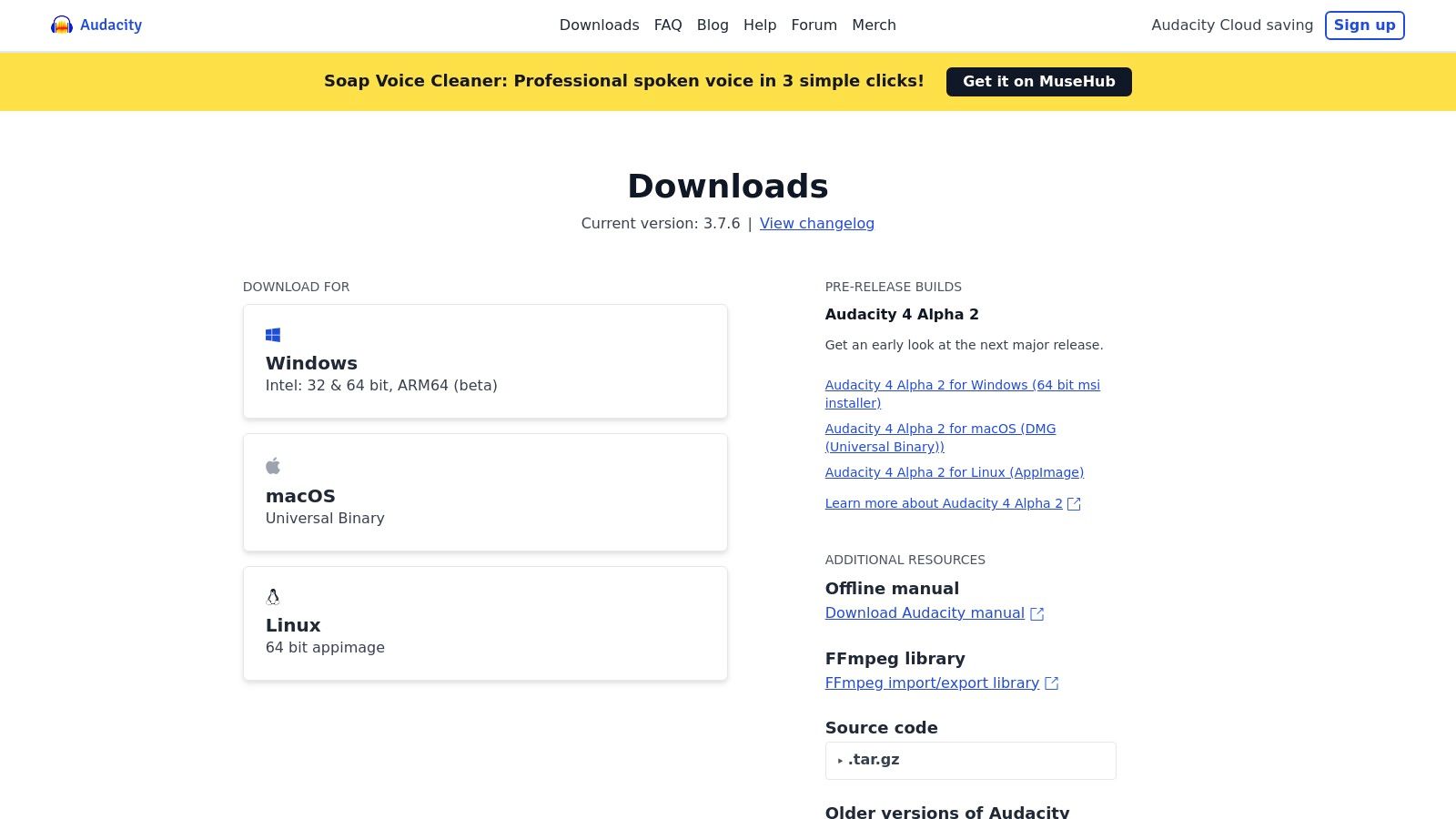The height and width of the screenshot is (819, 1456).
Task: Click the Apple logo icon
Action: 273,466
